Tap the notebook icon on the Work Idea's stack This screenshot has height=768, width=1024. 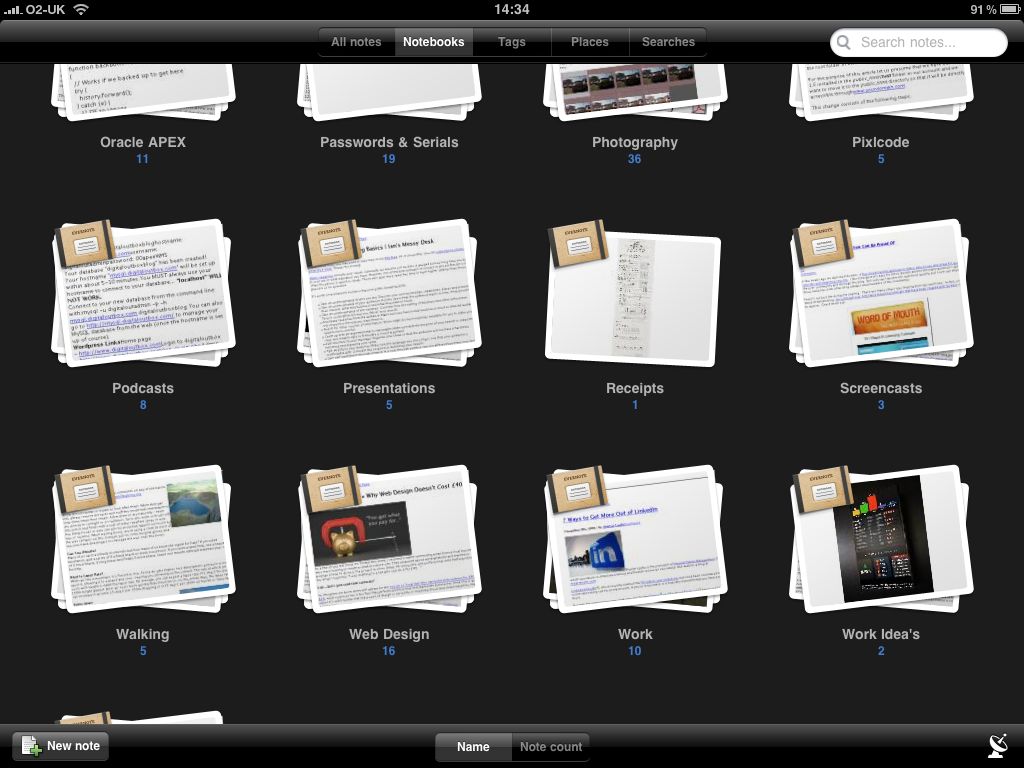pos(824,491)
